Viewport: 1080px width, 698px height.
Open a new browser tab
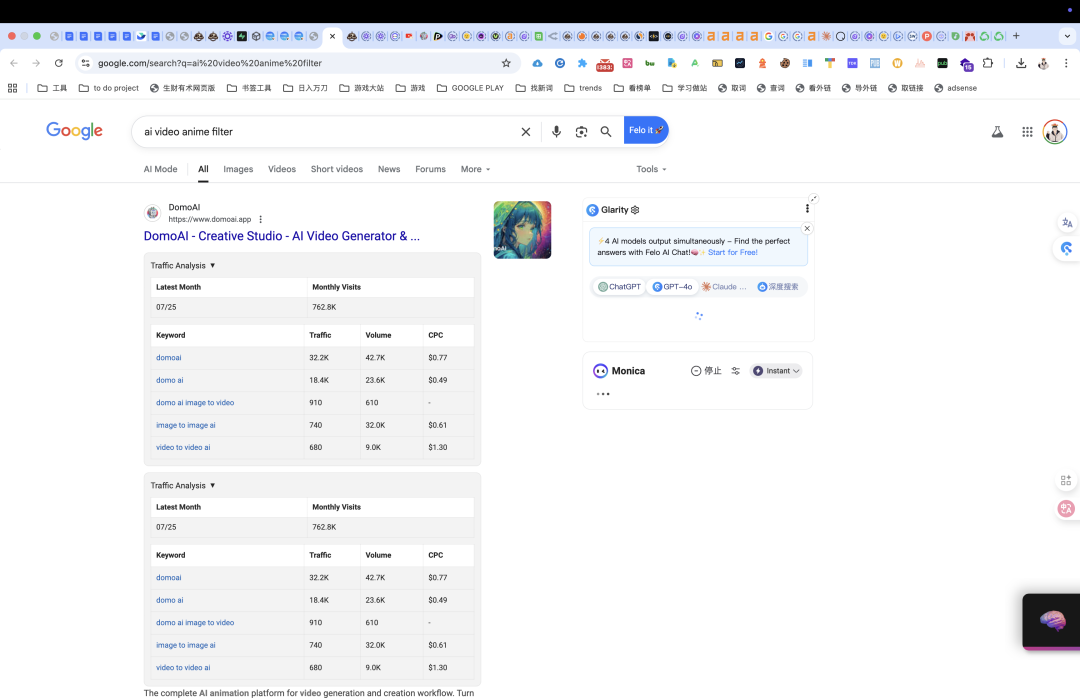(1016, 36)
